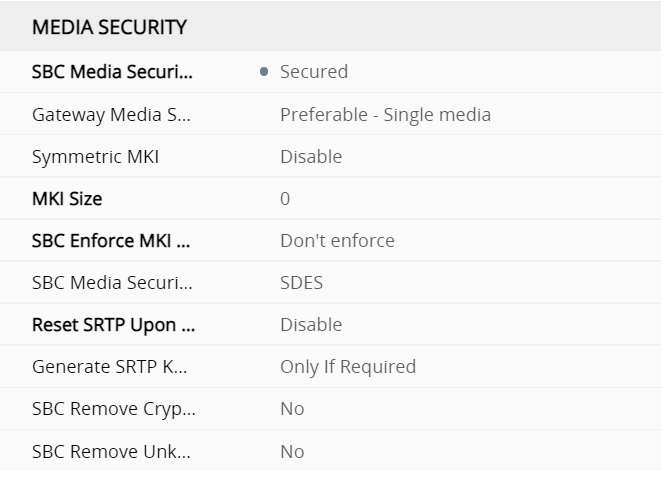The height and width of the screenshot is (485, 661).
Task: Click the SBC Media Securi... label beside SDES
Action: tap(112, 283)
